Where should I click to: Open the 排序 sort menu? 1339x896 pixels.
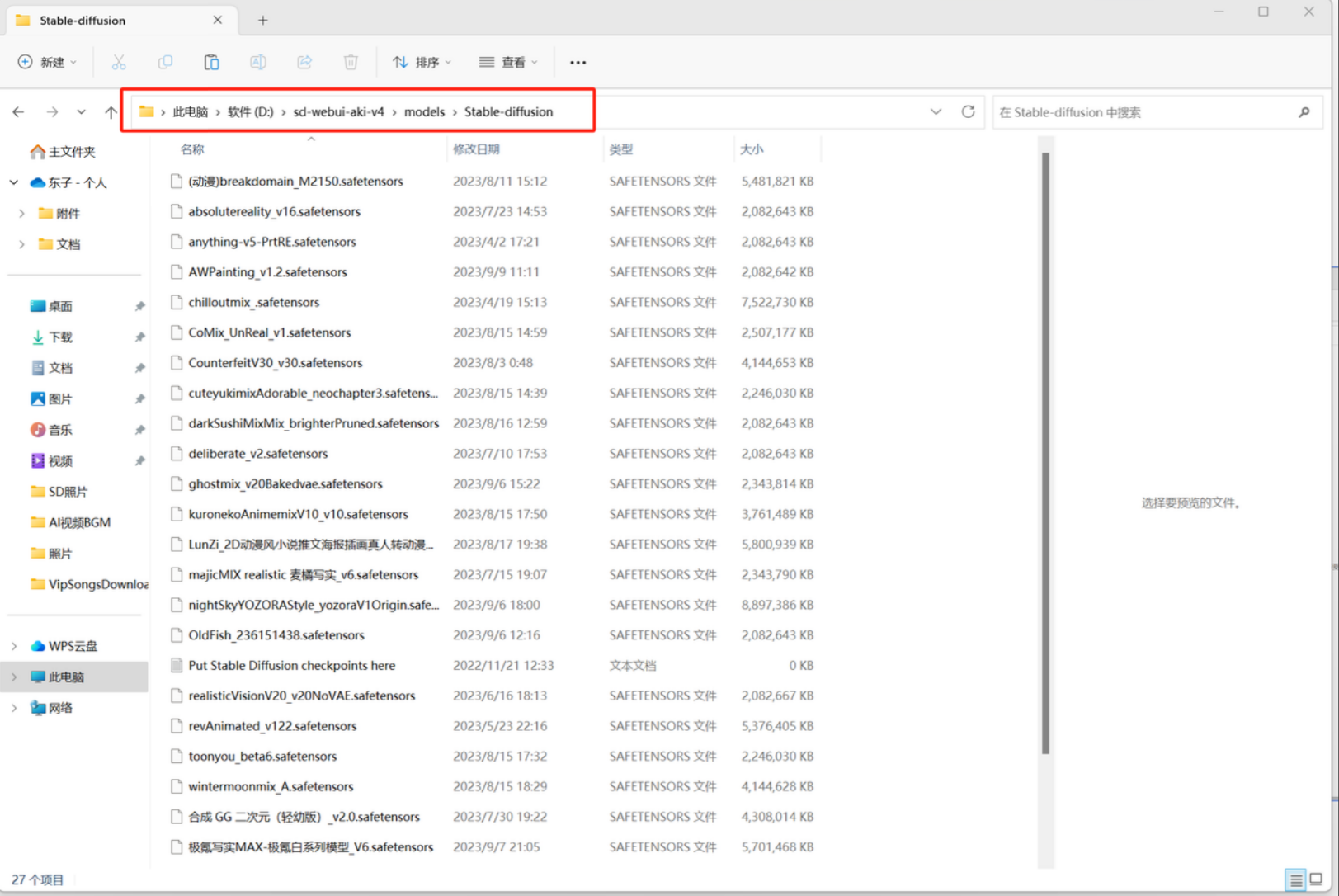point(422,62)
